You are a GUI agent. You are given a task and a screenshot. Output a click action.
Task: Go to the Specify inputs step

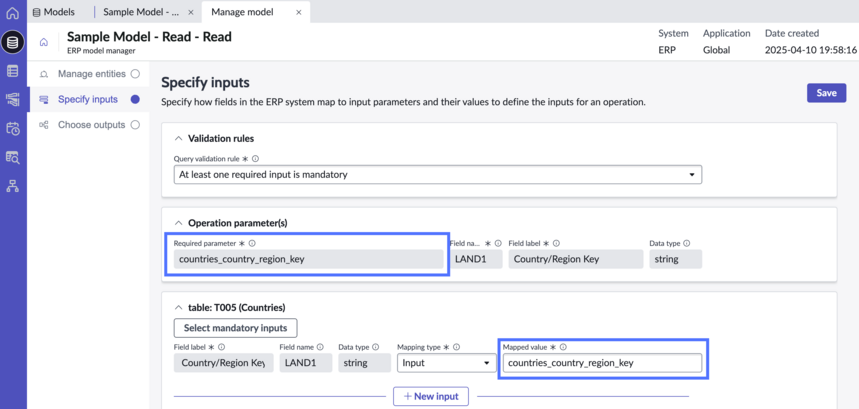(x=88, y=99)
